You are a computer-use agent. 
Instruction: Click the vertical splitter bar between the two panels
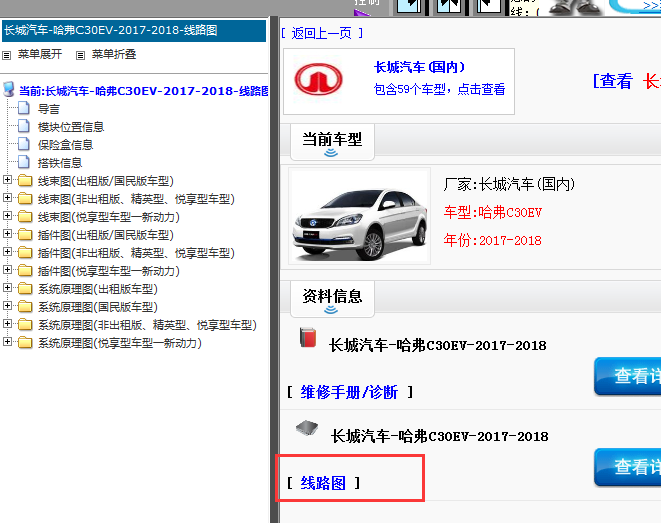point(274,270)
